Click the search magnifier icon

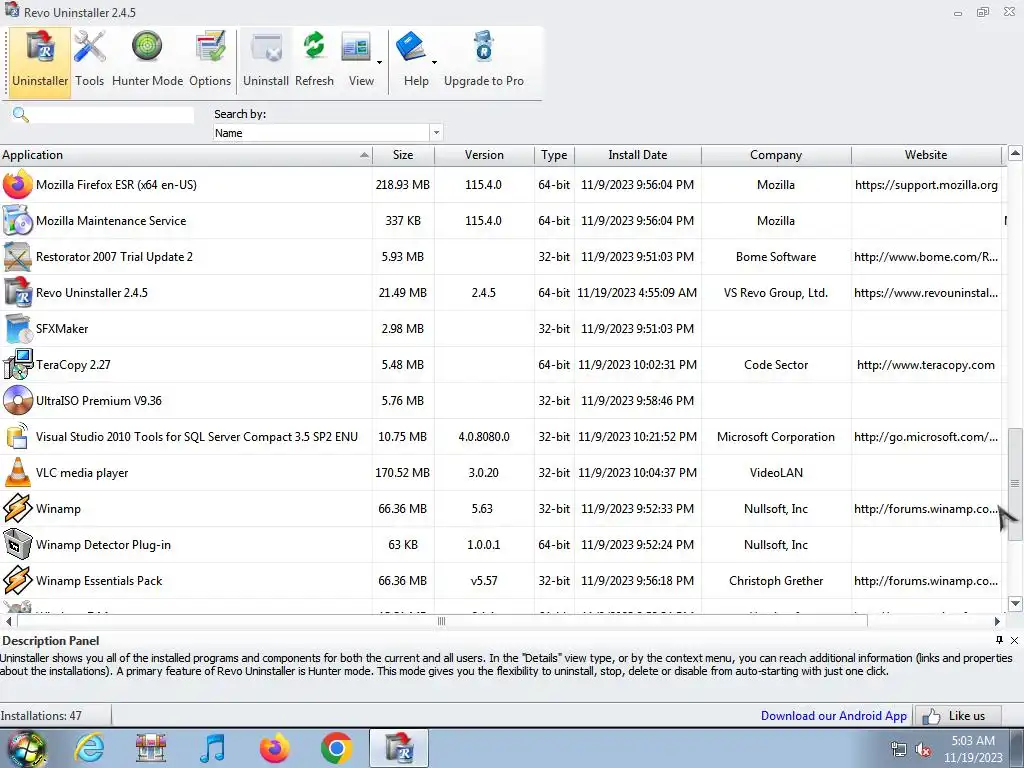(20, 115)
